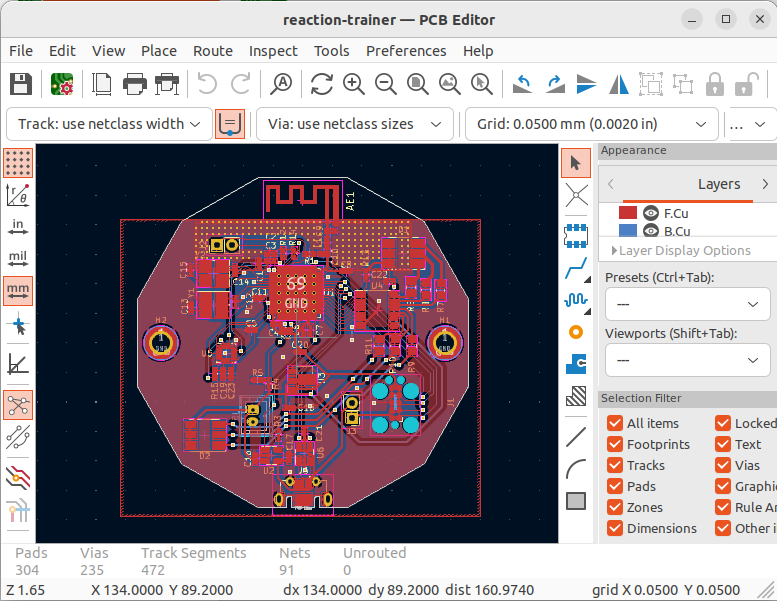Hide the F.Cu layer via eye icon
Image resolution: width=777 pixels, height=601 pixels.
pyautogui.click(x=651, y=213)
